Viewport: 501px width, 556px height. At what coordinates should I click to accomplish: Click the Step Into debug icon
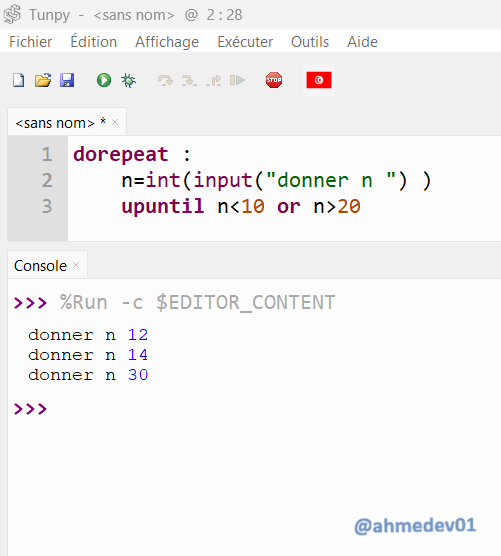pos(189,80)
